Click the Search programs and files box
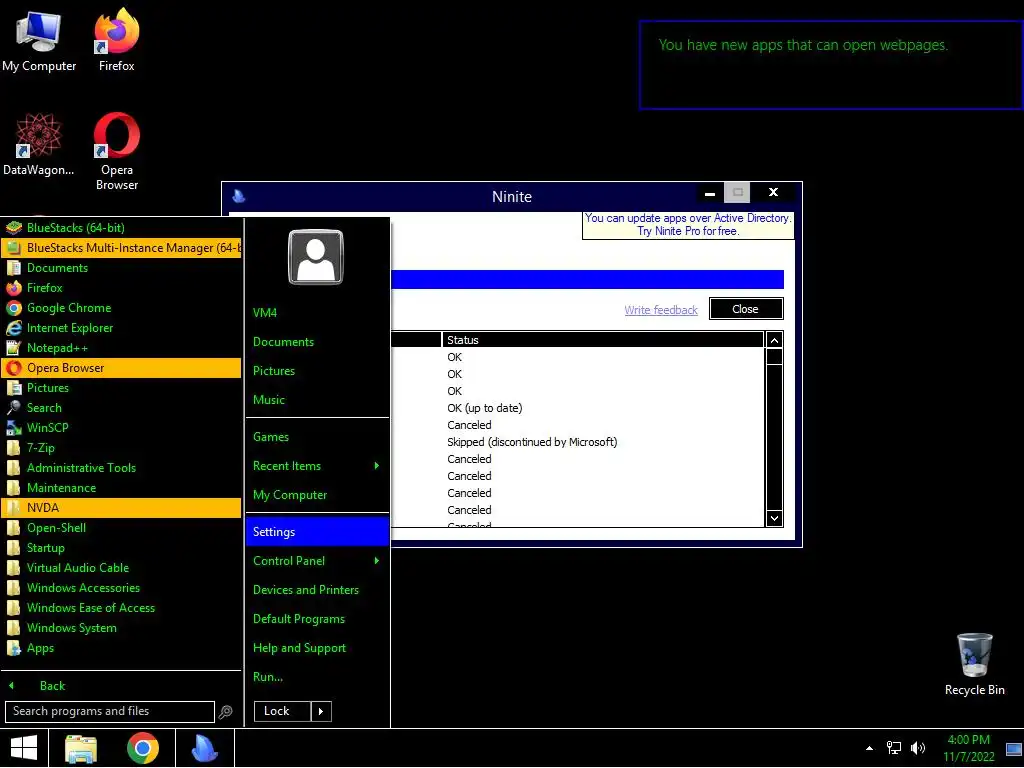Screen dimensions: 1024x768 pyautogui.click(x=109, y=711)
